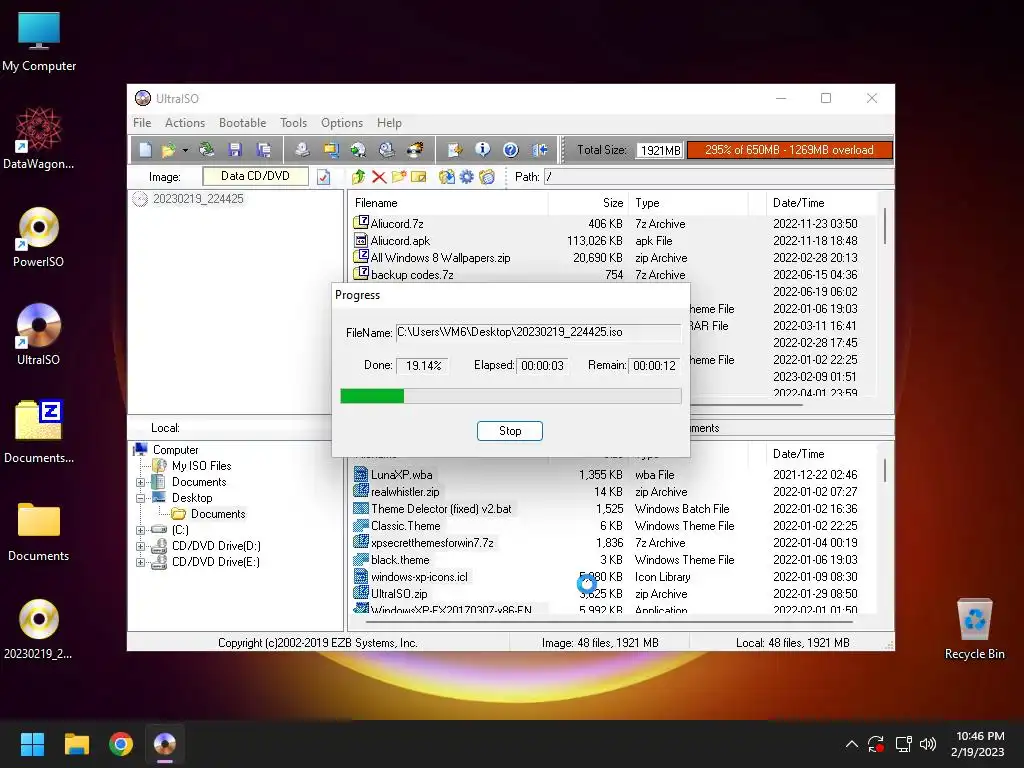This screenshot has width=1024, height=768.
Task: Select windows-xp-icons.icl in the local list
Action: pos(419,577)
